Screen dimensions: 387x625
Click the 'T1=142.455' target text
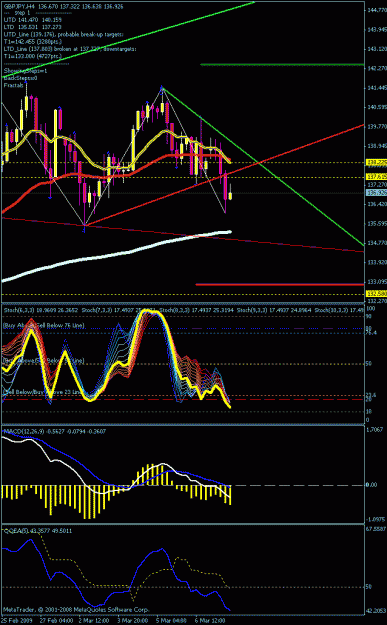tap(33, 41)
